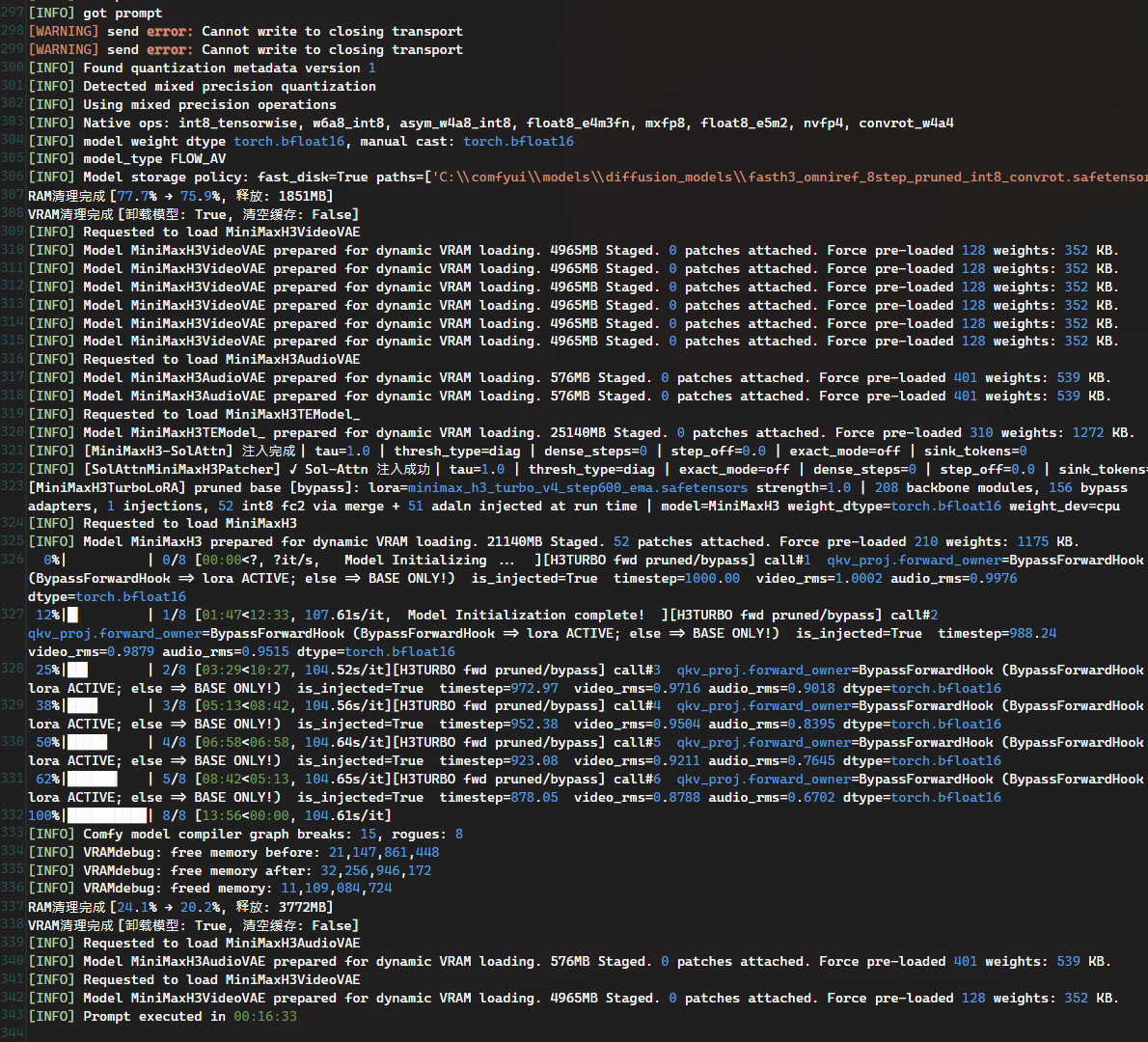Click the MiniMaxH3VideoVAE prepared message on line 310
The image size is (1148, 1042).
click(573, 251)
